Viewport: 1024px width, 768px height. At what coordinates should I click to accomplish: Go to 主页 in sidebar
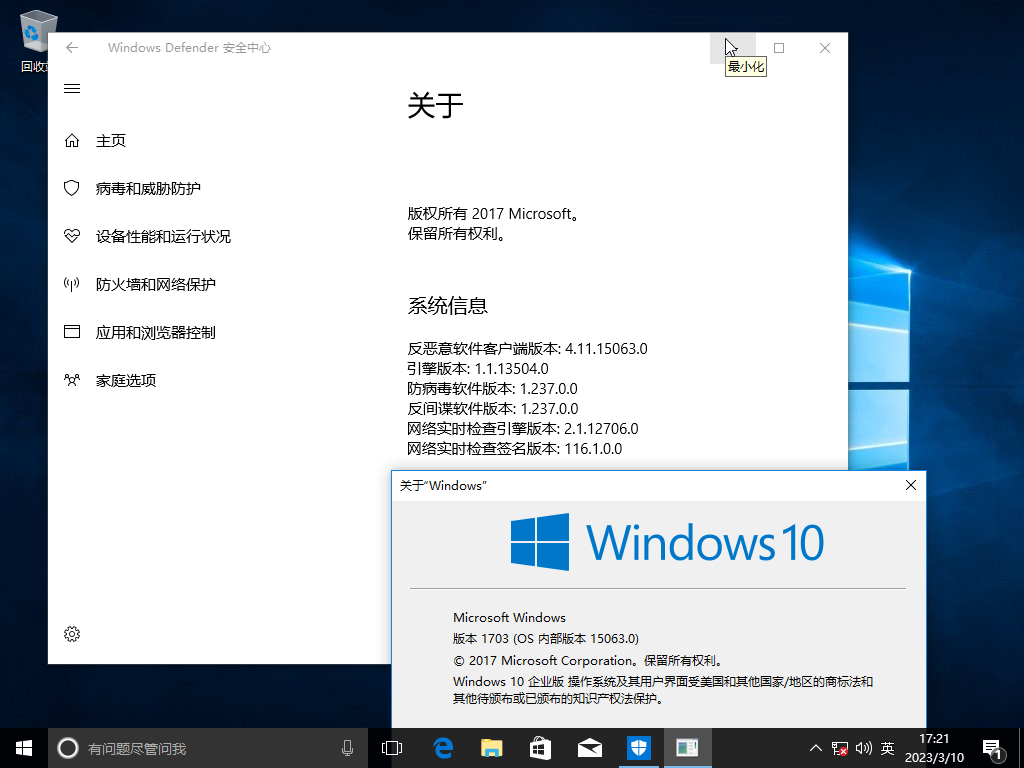coord(110,140)
